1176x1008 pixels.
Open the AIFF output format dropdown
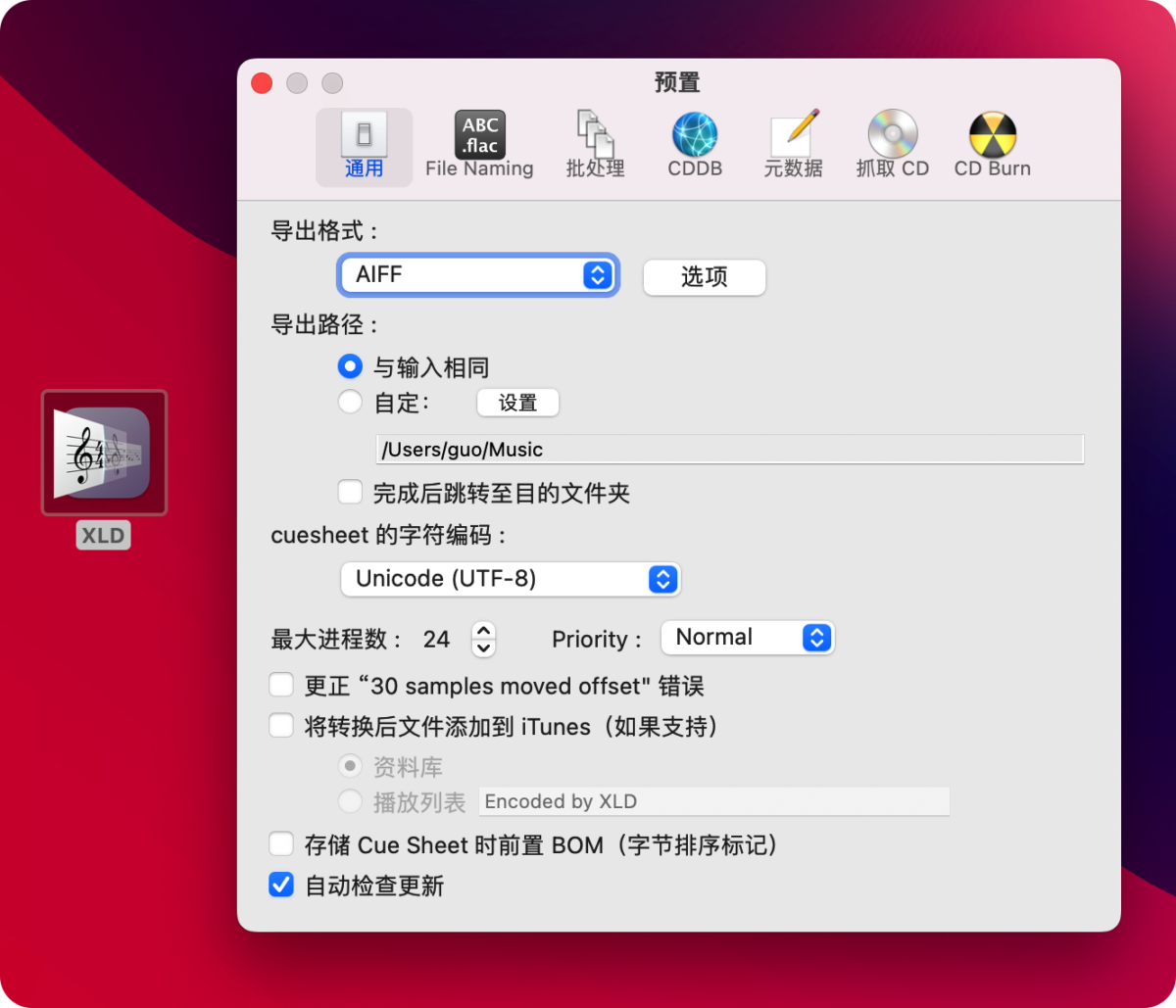coord(478,275)
